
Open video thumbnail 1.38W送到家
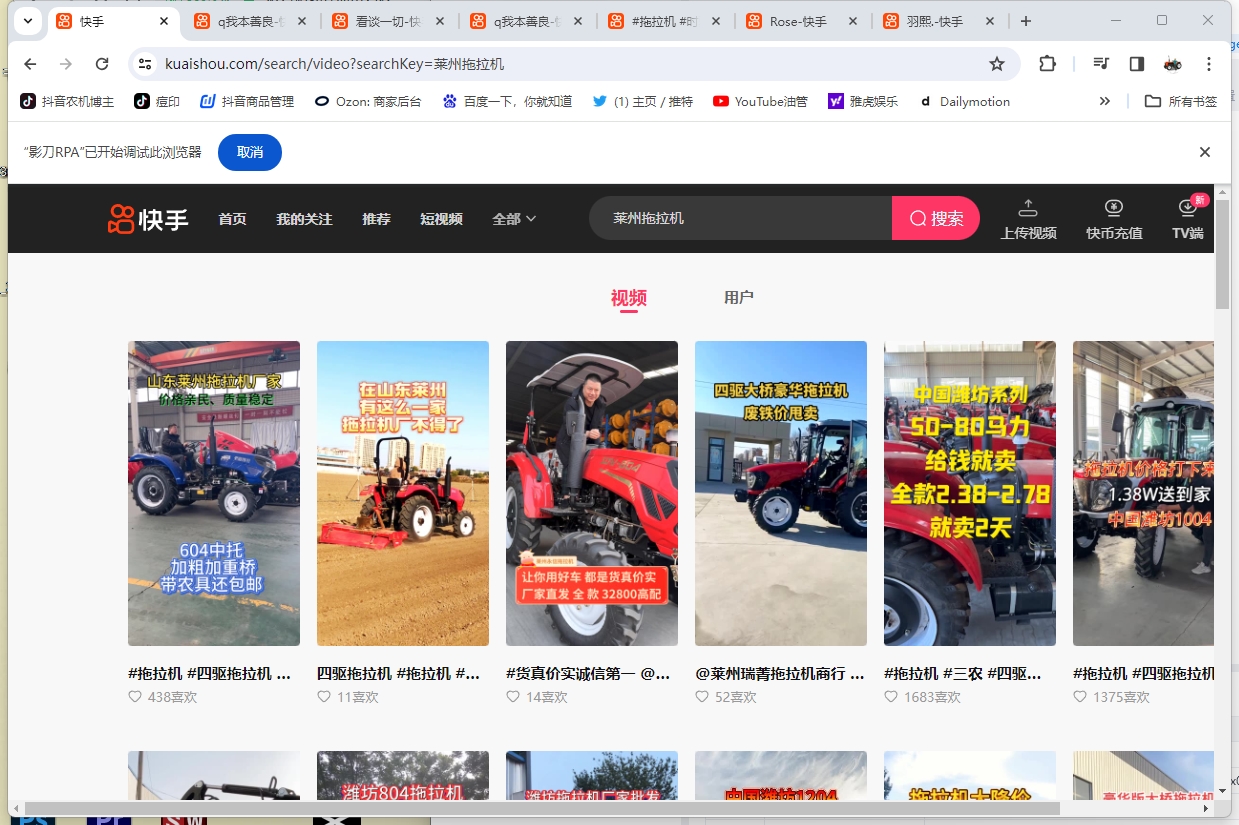click(x=1143, y=493)
